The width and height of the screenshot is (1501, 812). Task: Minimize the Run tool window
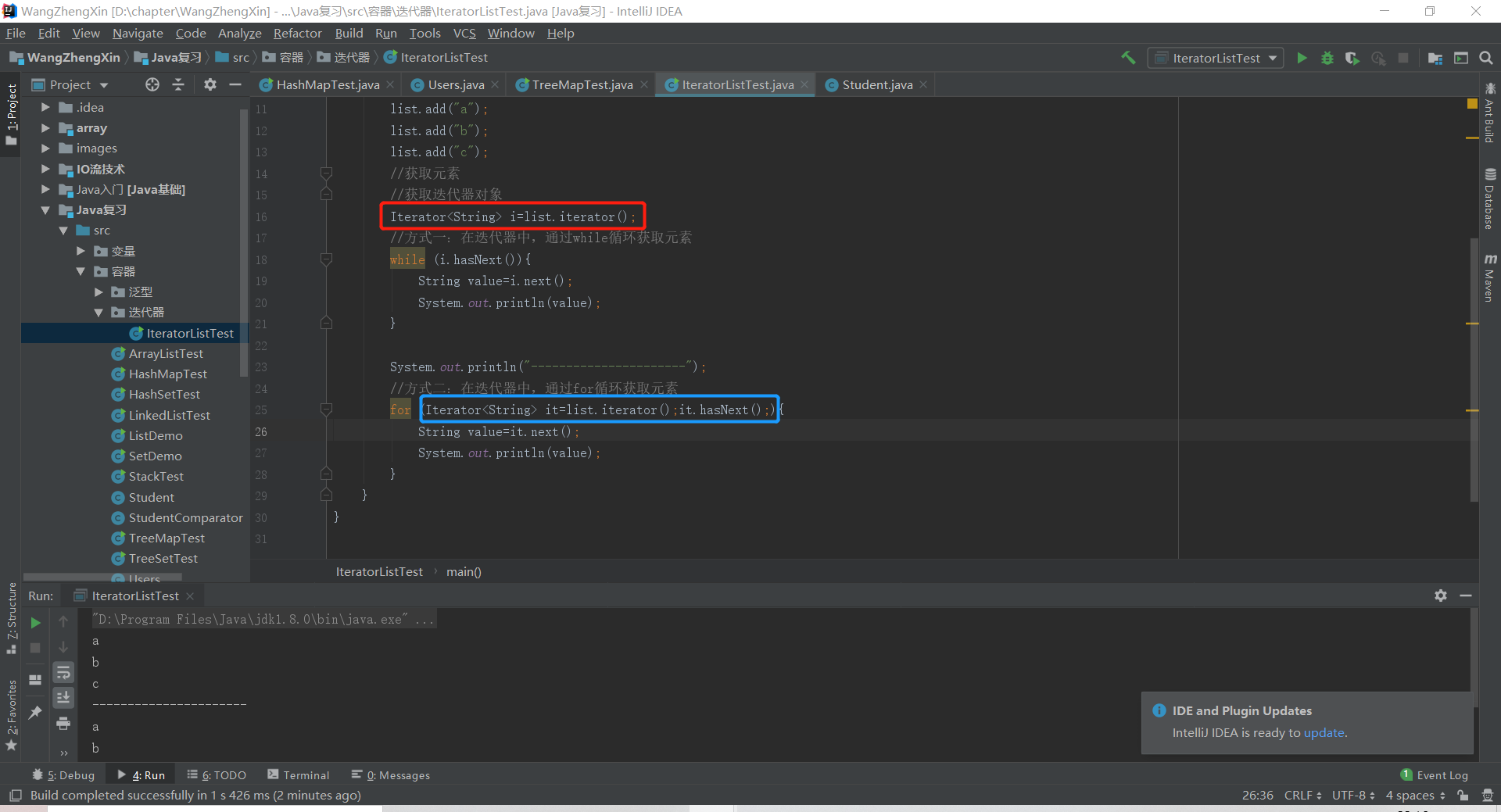[1466, 596]
